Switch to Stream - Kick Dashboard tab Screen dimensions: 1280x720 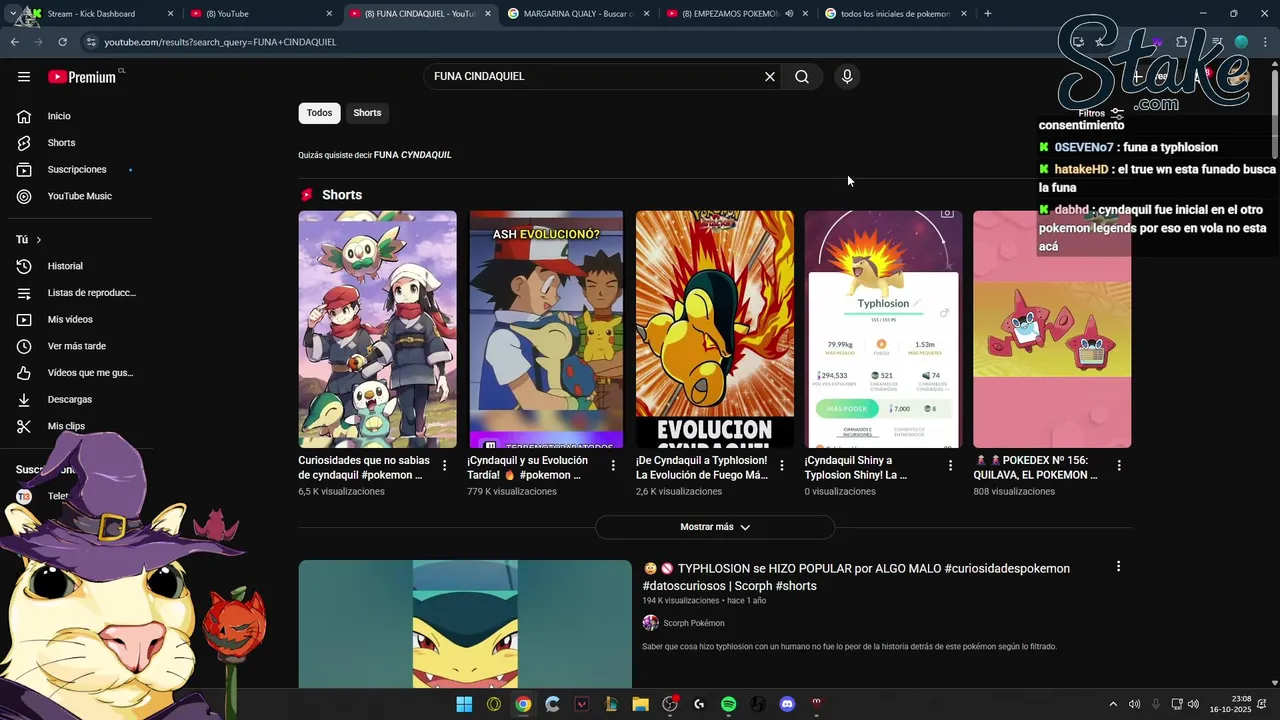tap(100, 14)
